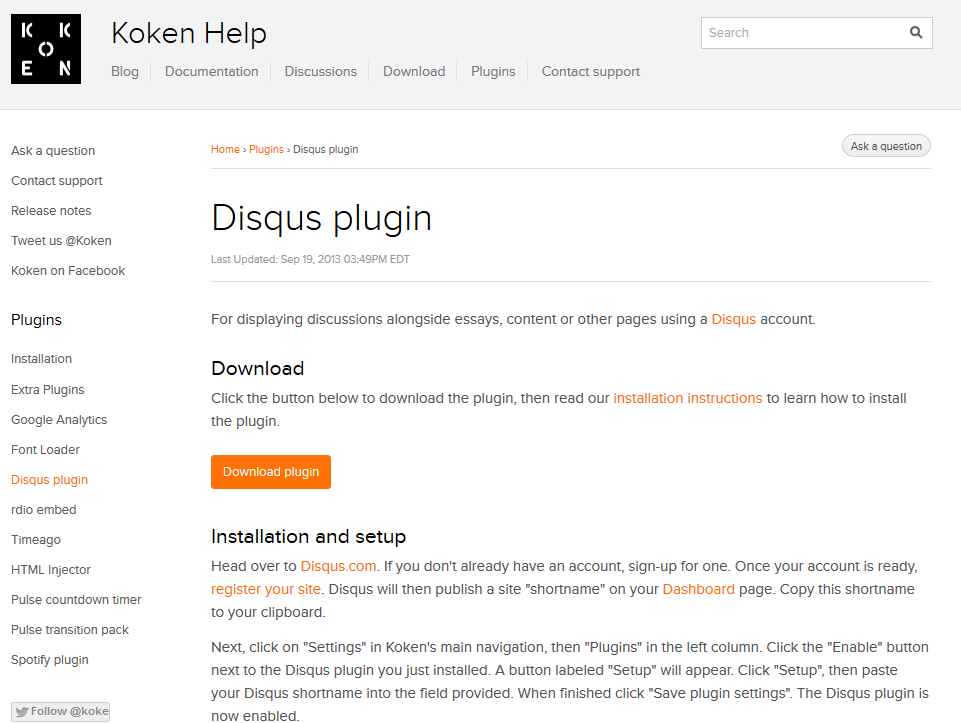Image resolution: width=961 pixels, height=723 pixels.
Task: Click Contact support in the sidebar
Action: (x=57, y=181)
